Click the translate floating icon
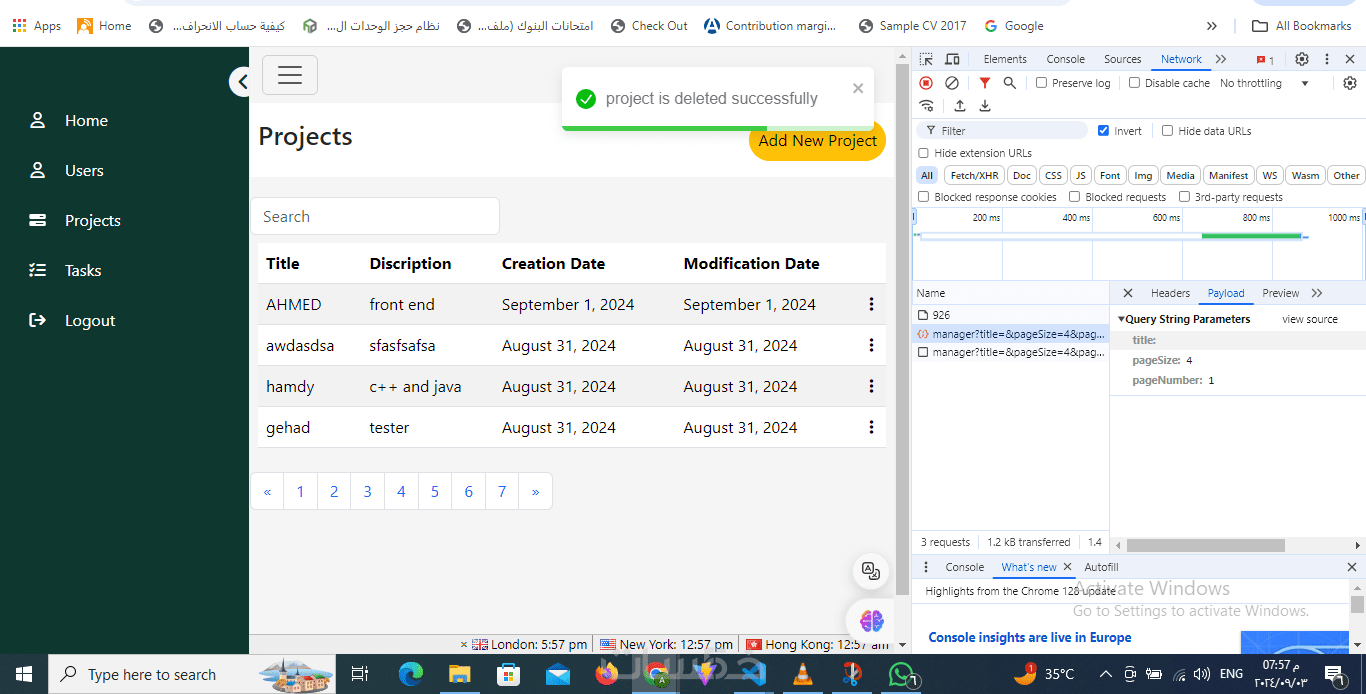Screen dimensions: 1366x694 (871, 571)
